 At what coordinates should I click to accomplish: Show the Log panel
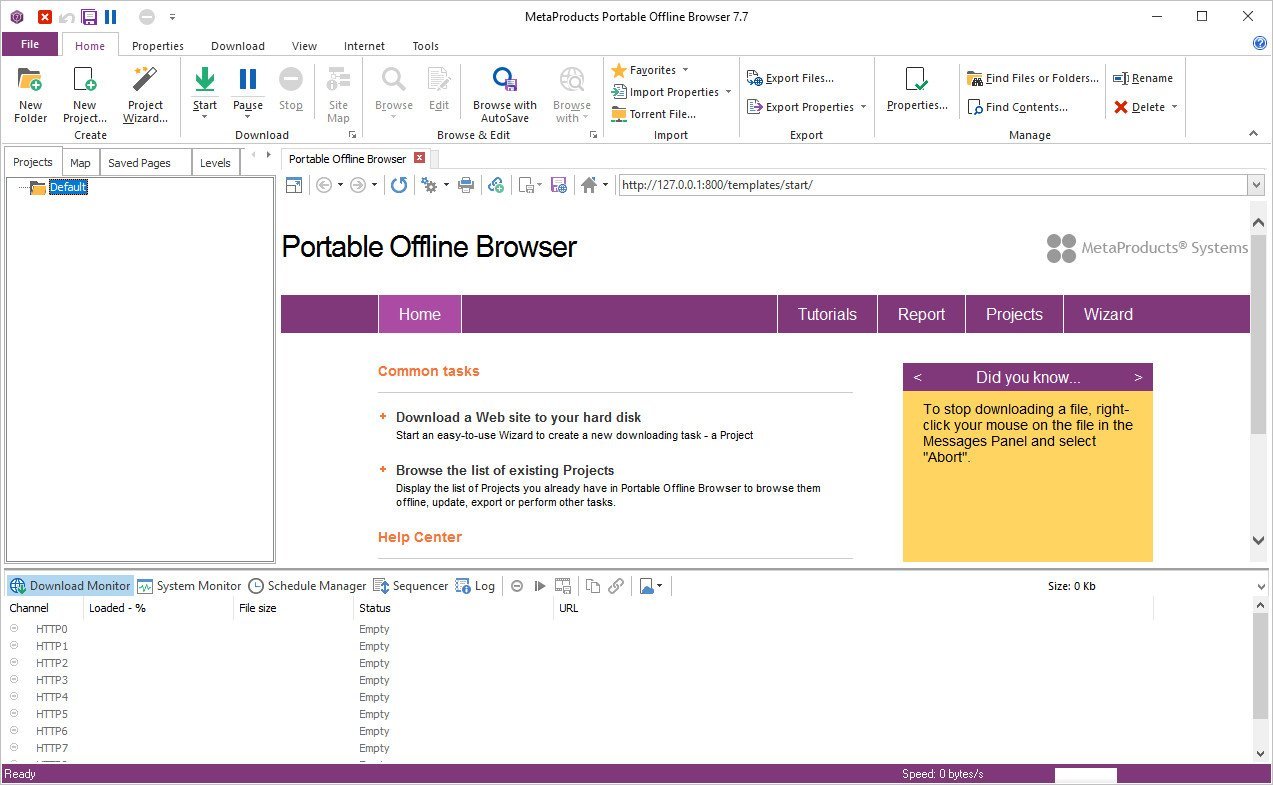tap(475, 586)
